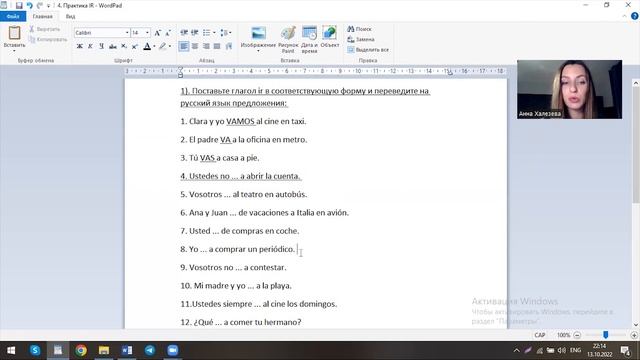Collapse the ribbon with chevron
Viewport: 640px width, 360px height.
point(624,16)
